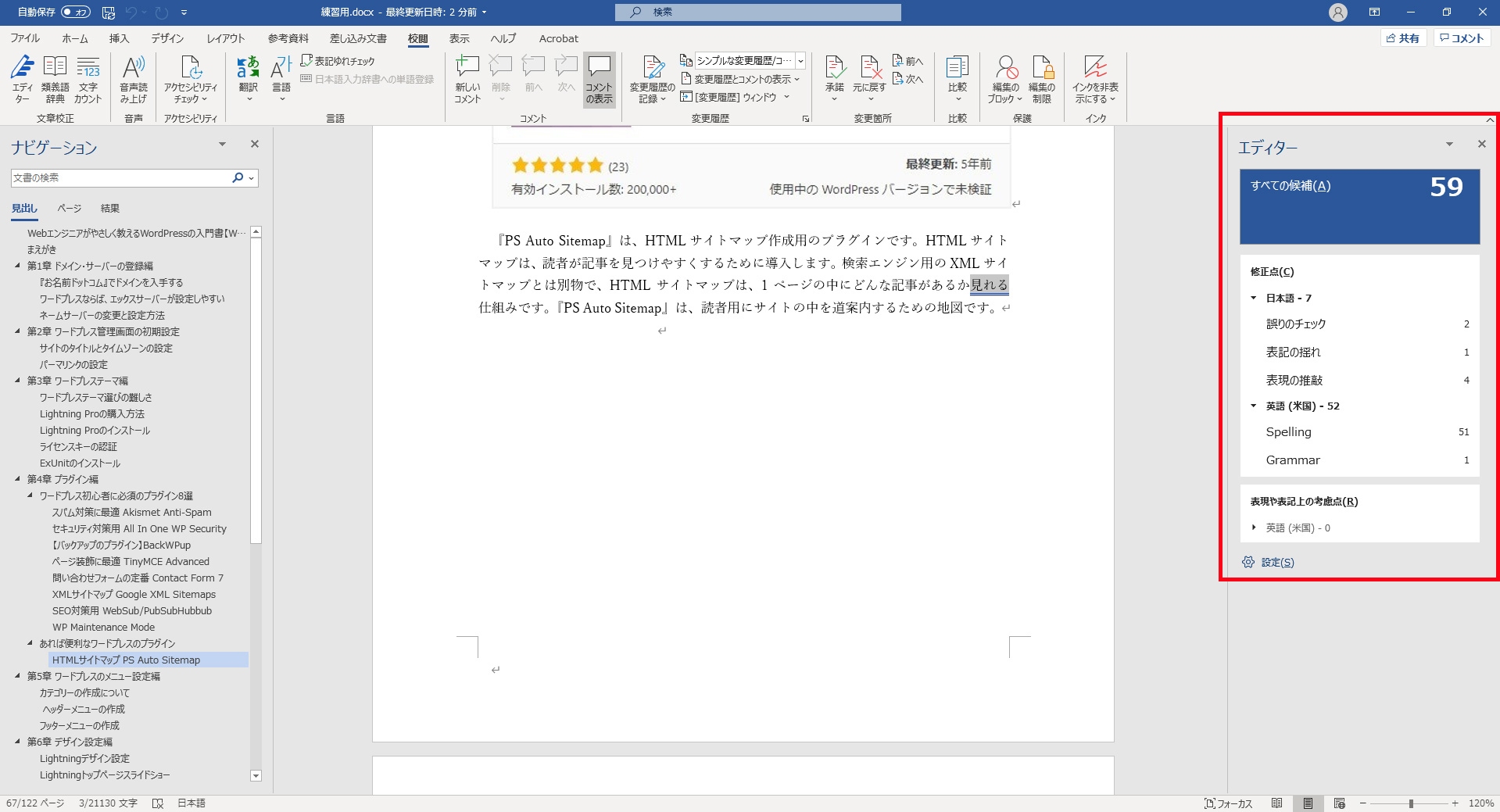Open the Translate (翻訳) tool
Image resolution: width=1500 pixels, height=812 pixels.
(249, 79)
